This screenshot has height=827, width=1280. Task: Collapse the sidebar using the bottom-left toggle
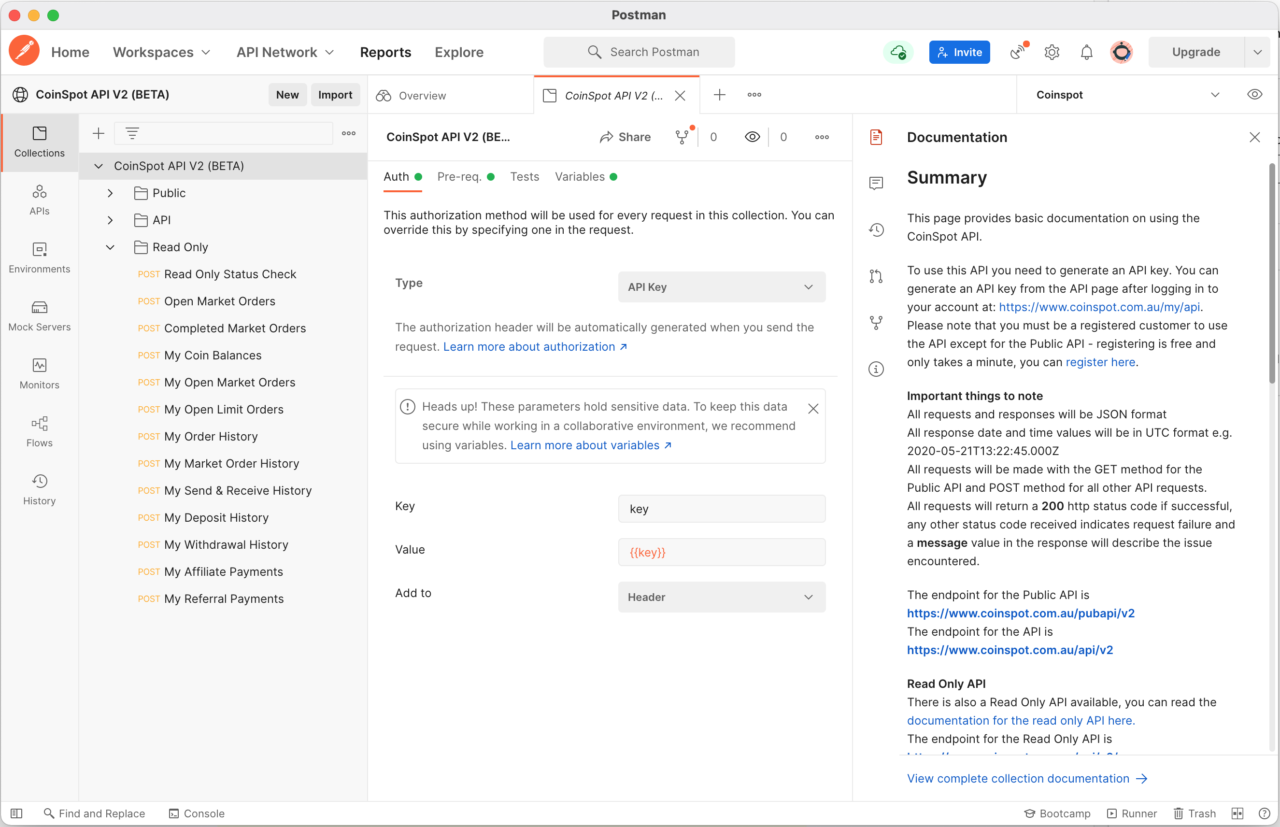pyautogui.click(x=16, y=813)
